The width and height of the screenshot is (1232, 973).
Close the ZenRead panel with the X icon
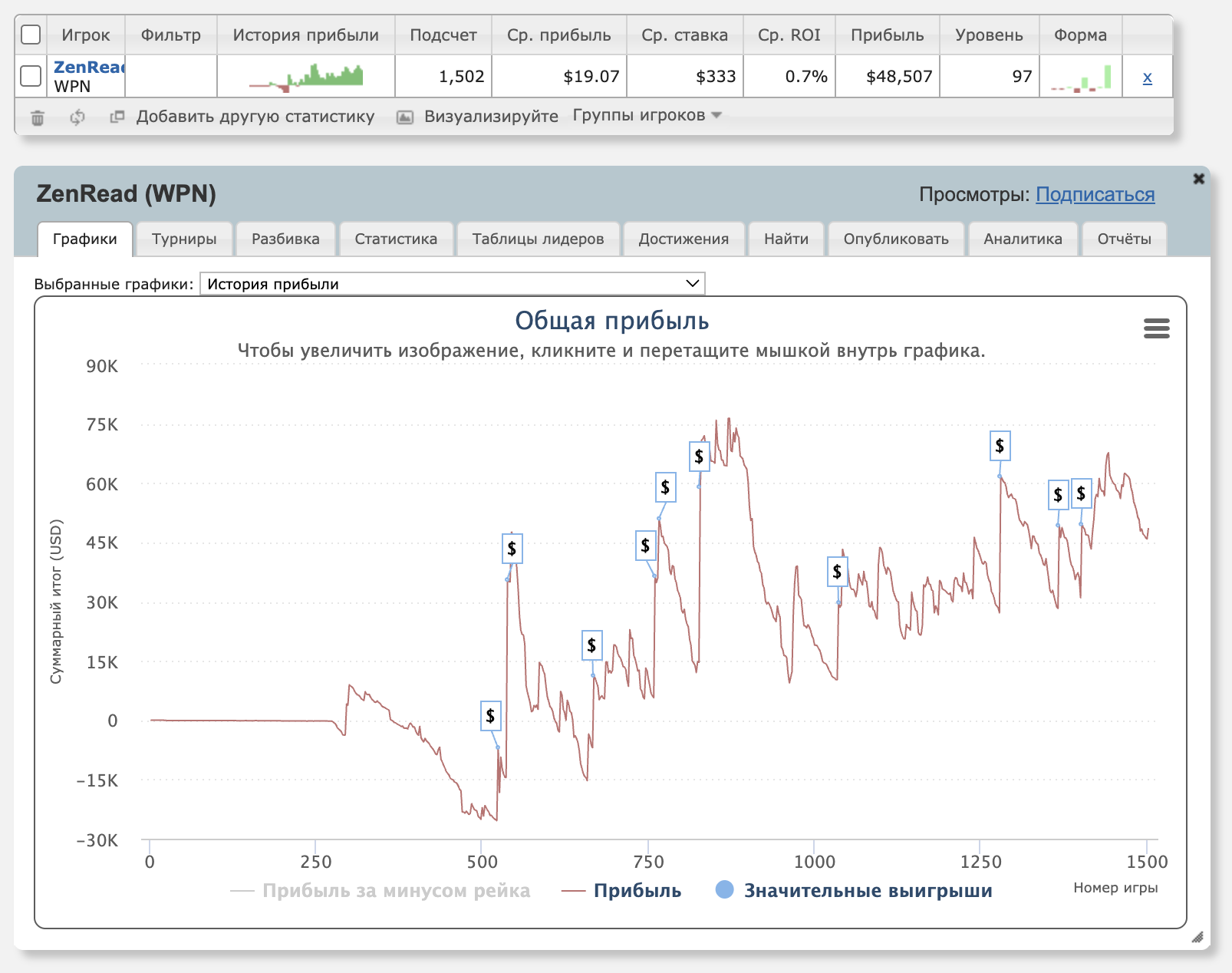(x=1198, y=179)
